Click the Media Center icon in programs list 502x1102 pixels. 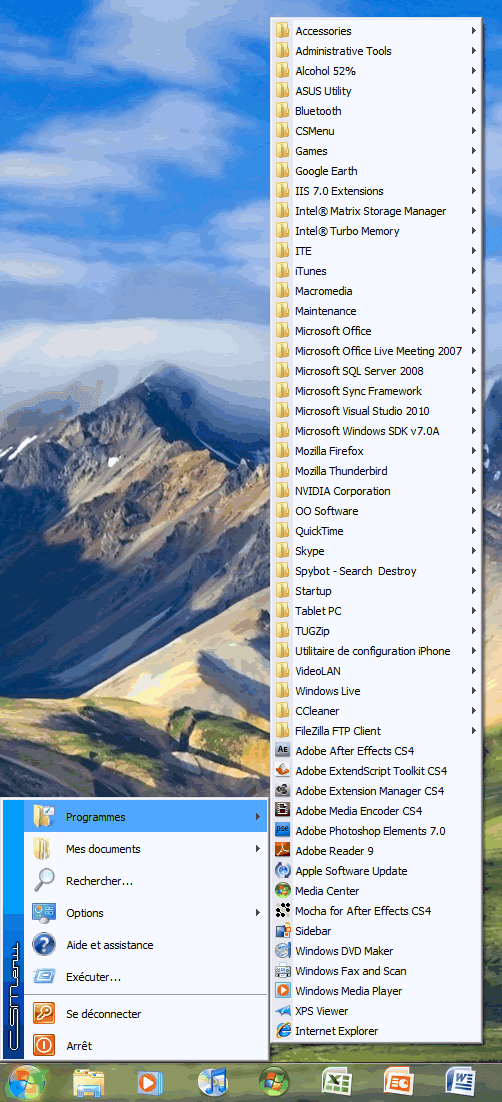[x=283, y=890]
